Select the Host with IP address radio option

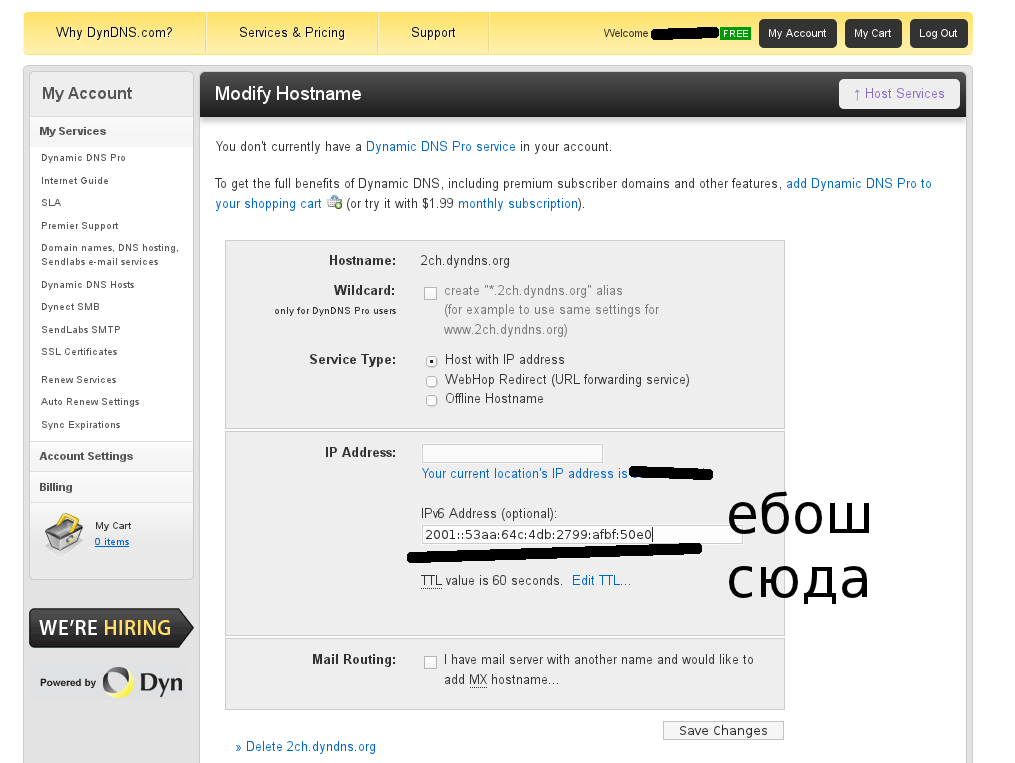tap(432, 361)
